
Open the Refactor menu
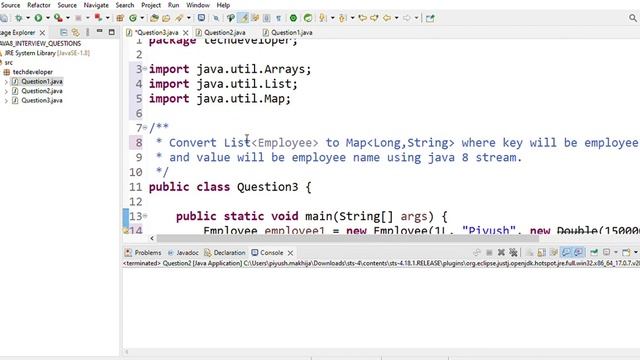click(x=39, y=5)
